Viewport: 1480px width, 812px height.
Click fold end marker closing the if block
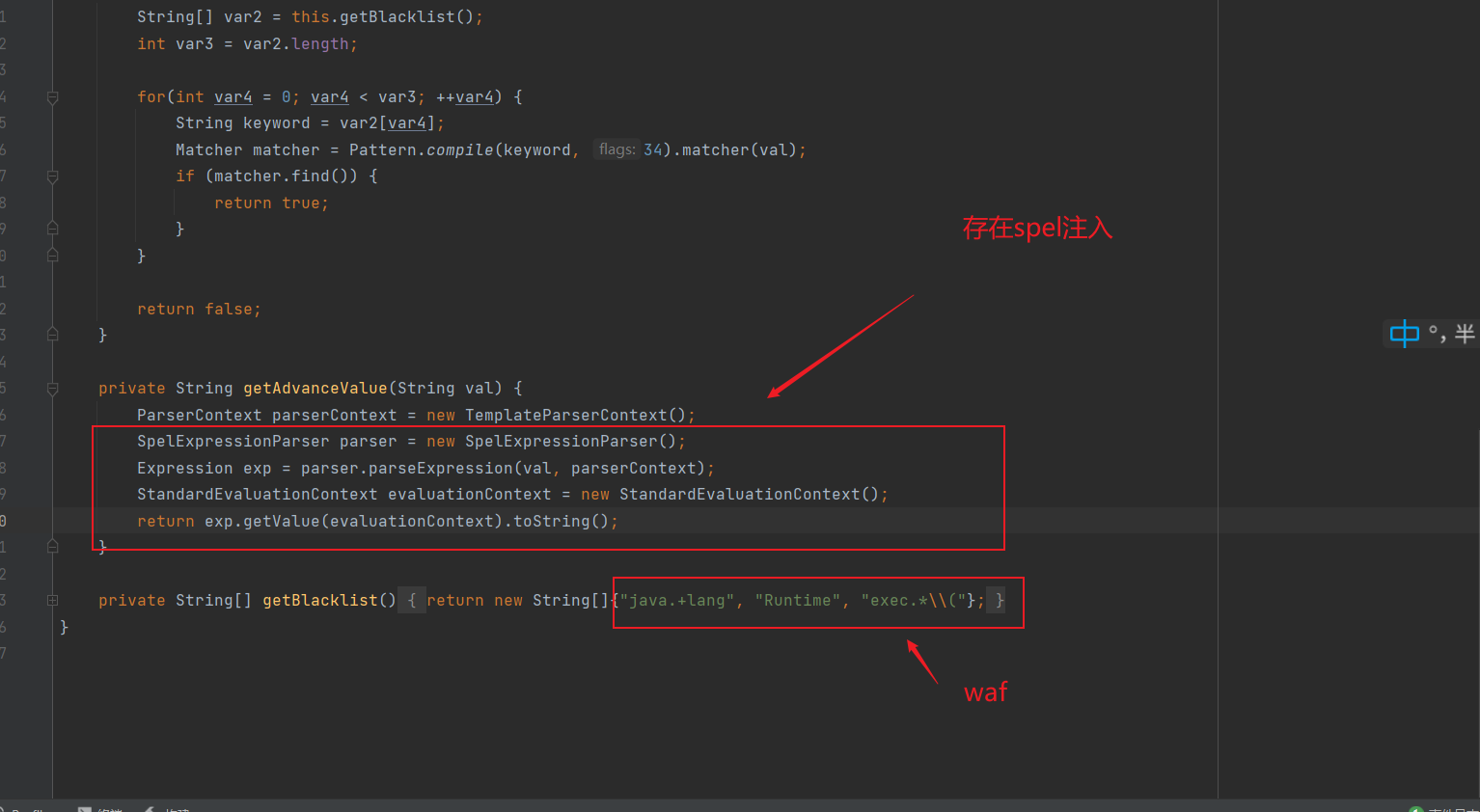pyautogui.click(x=53, y=229)
